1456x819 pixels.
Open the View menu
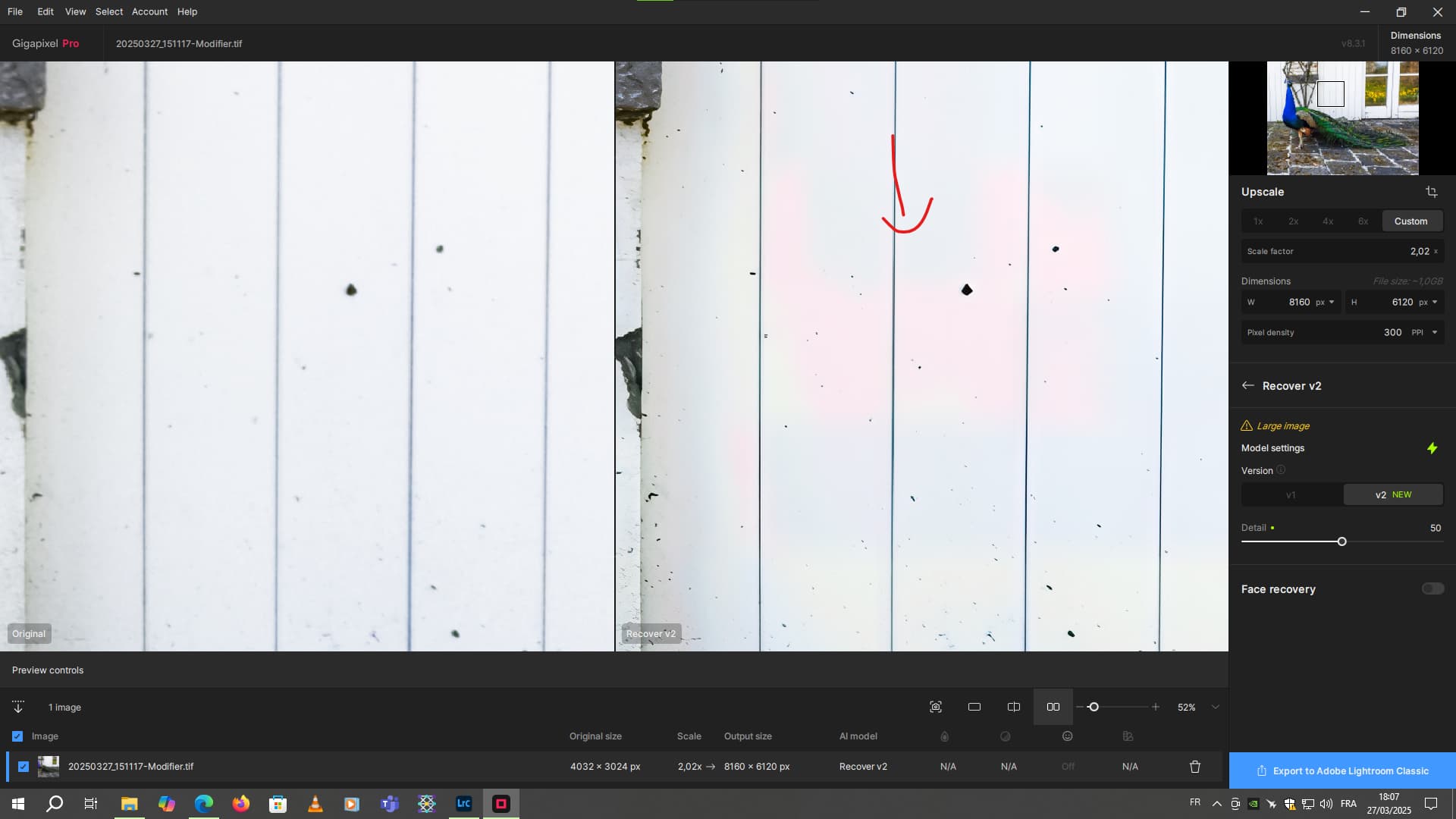click(75, 11)
